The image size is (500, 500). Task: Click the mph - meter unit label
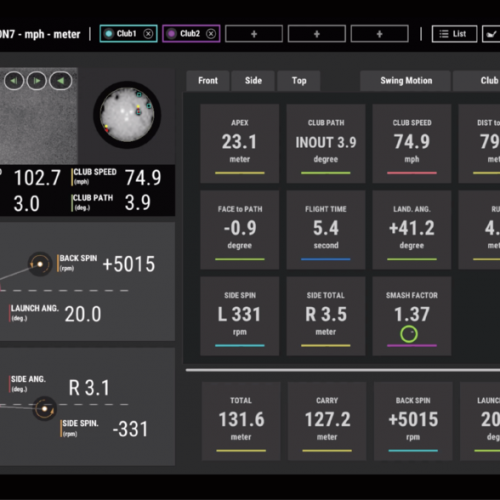click(x=52, y=34)
